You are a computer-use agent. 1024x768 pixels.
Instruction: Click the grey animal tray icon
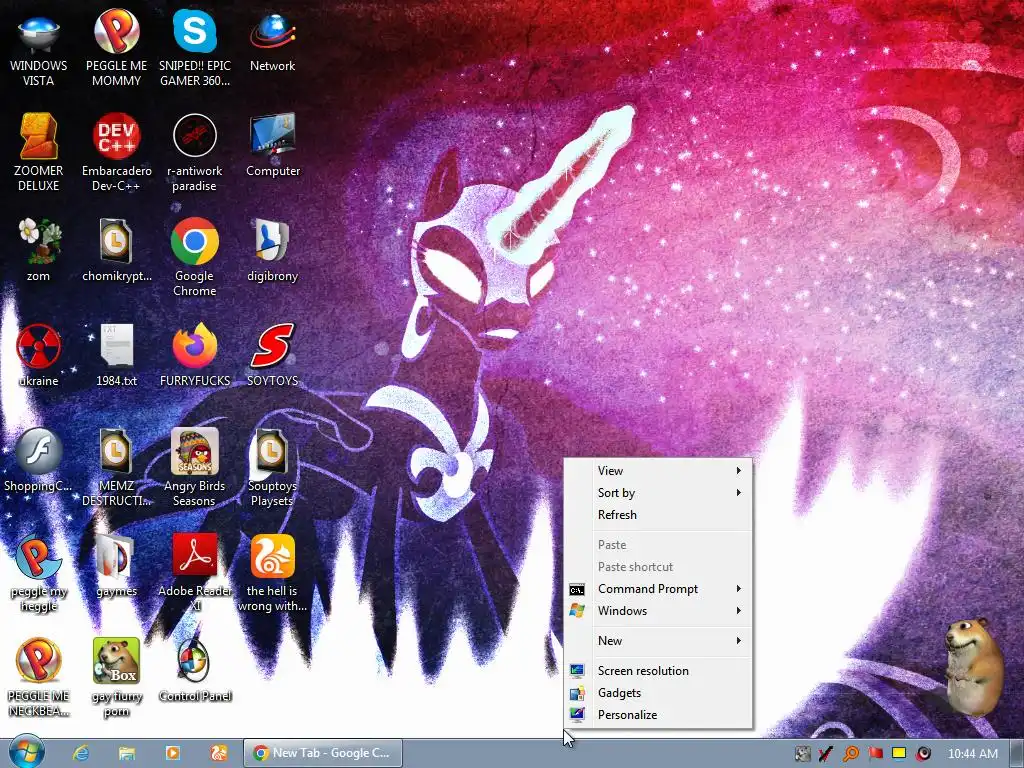pos(803,754)
